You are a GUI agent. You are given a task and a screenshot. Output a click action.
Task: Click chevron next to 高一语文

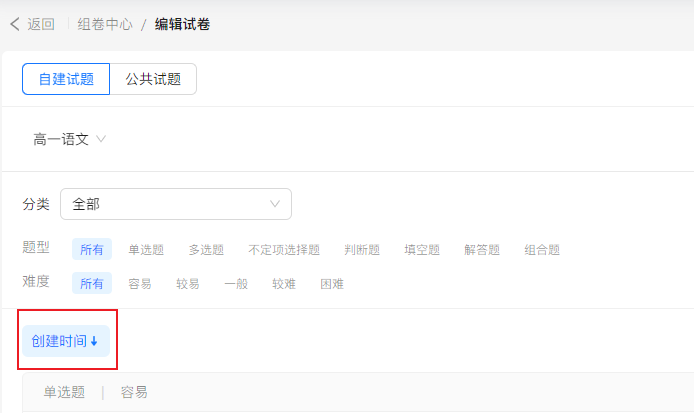(101, 139)
